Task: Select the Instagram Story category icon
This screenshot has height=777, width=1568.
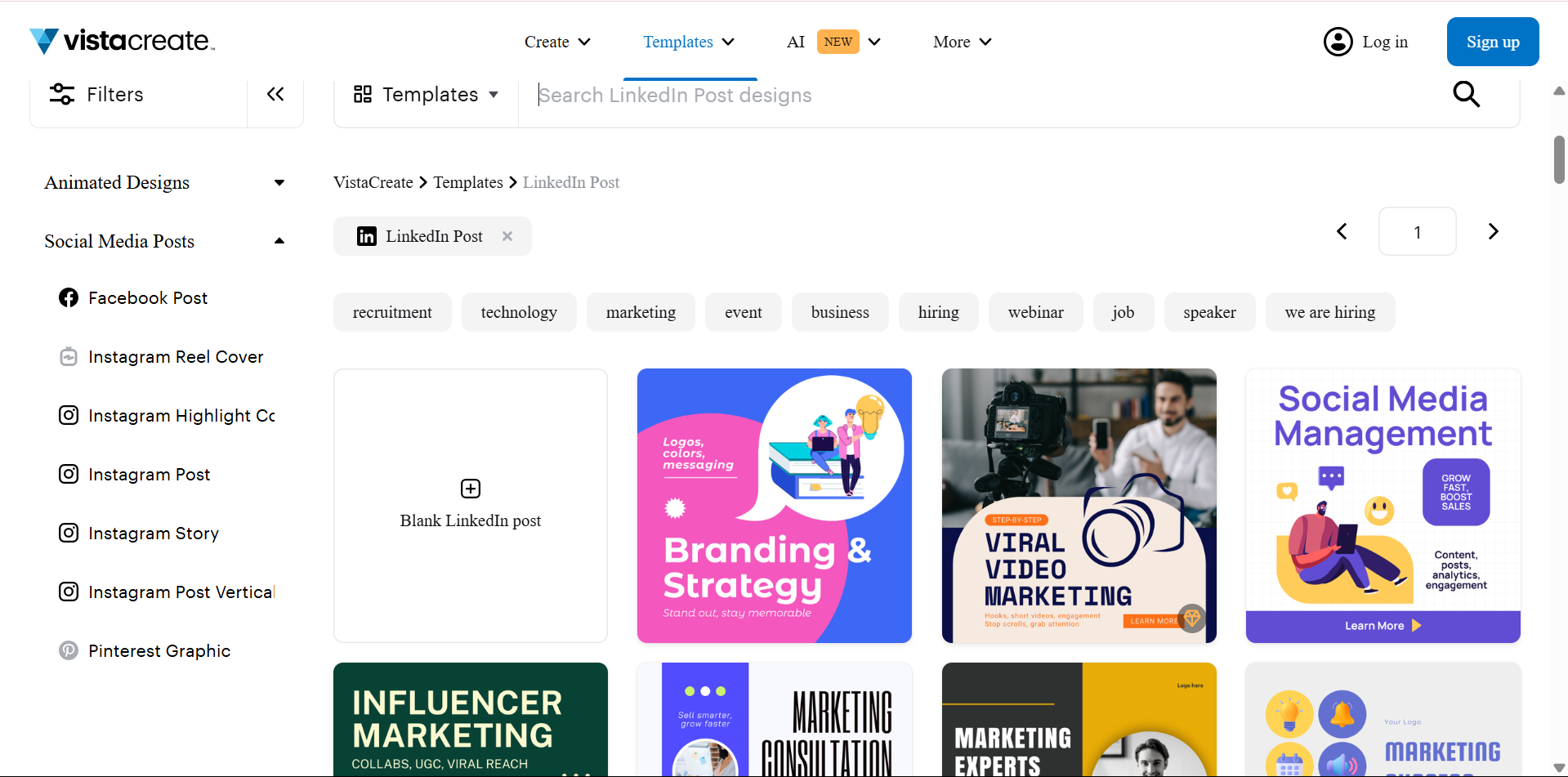Action: (69, 533)
